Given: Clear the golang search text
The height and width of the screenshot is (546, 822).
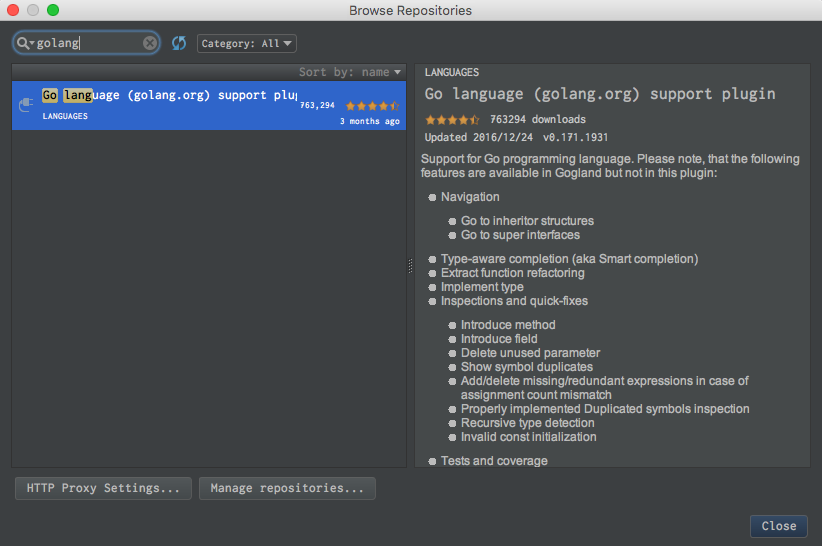Looking at the screenshot, I should tap(149, 43).
